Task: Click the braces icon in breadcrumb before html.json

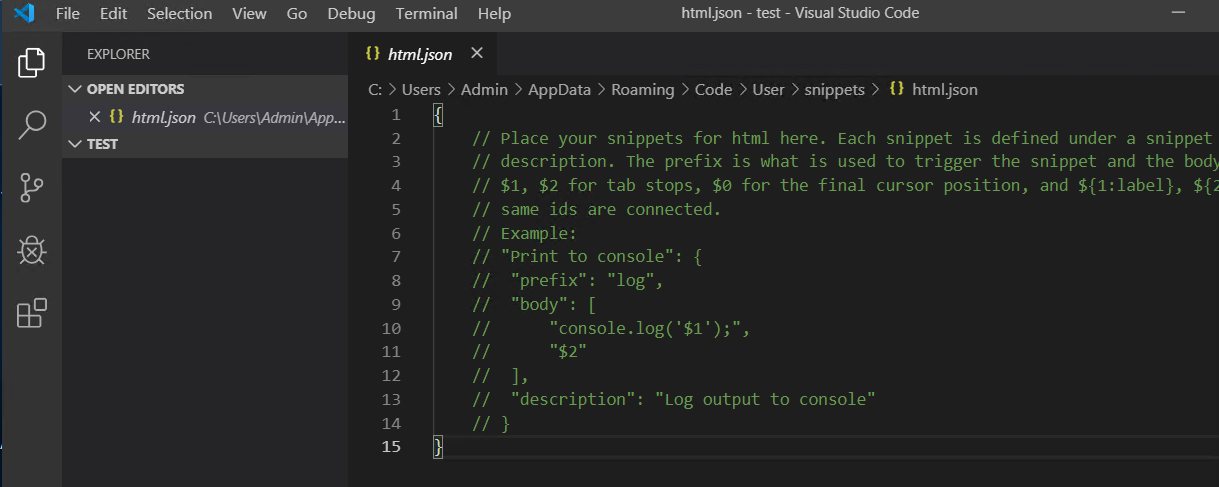Action: pos(897,89)
